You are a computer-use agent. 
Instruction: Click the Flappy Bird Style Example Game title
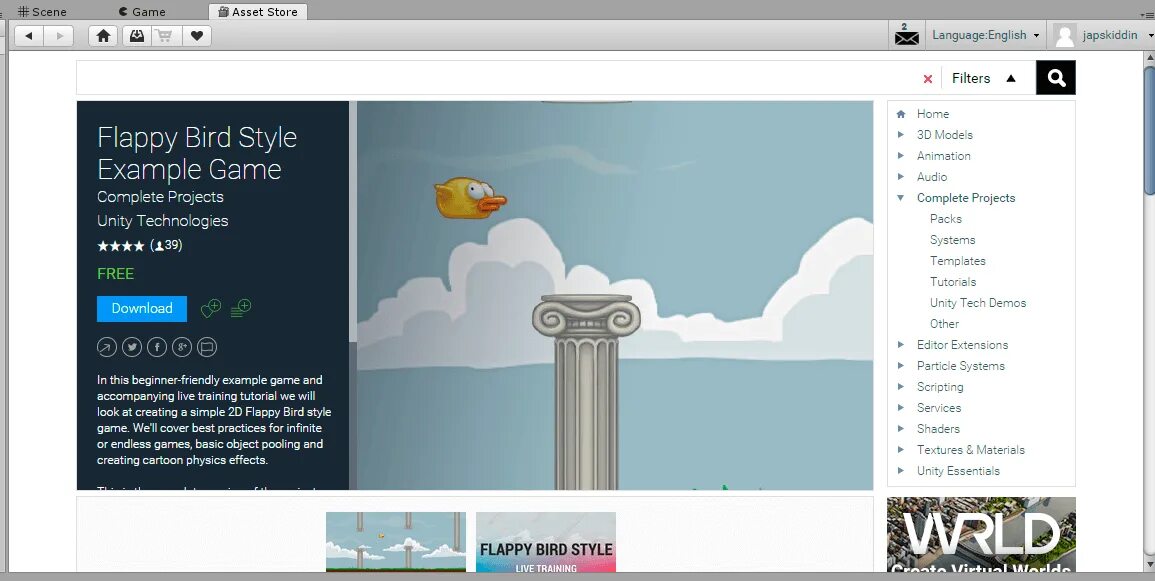[197, 153]
